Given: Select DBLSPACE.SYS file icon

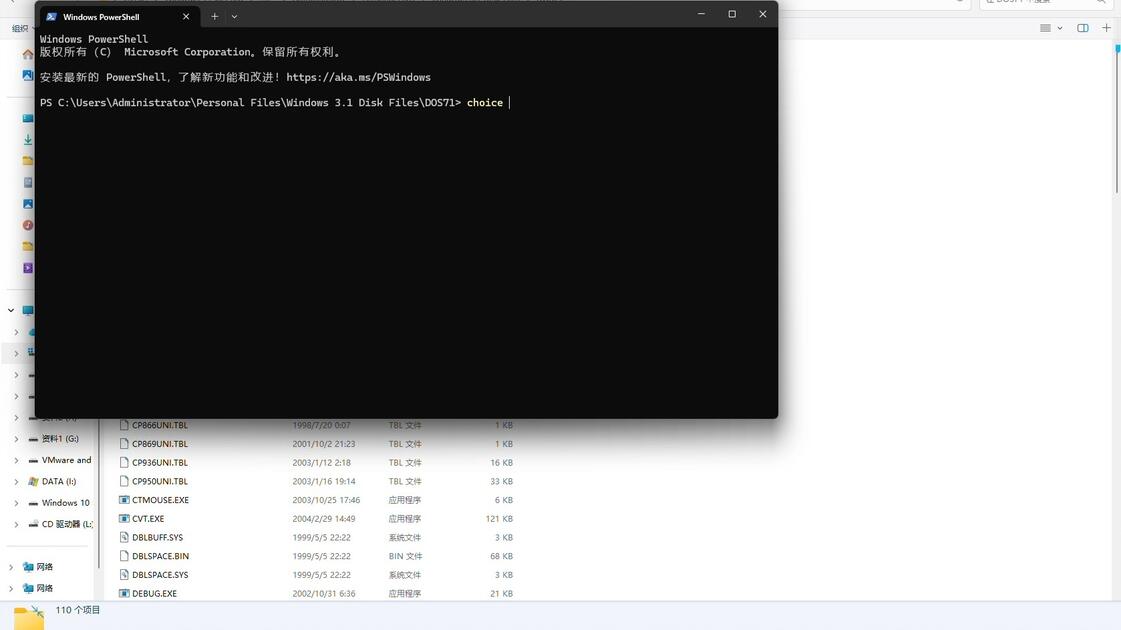Looking at the screenshot, I should click(124, 574).
